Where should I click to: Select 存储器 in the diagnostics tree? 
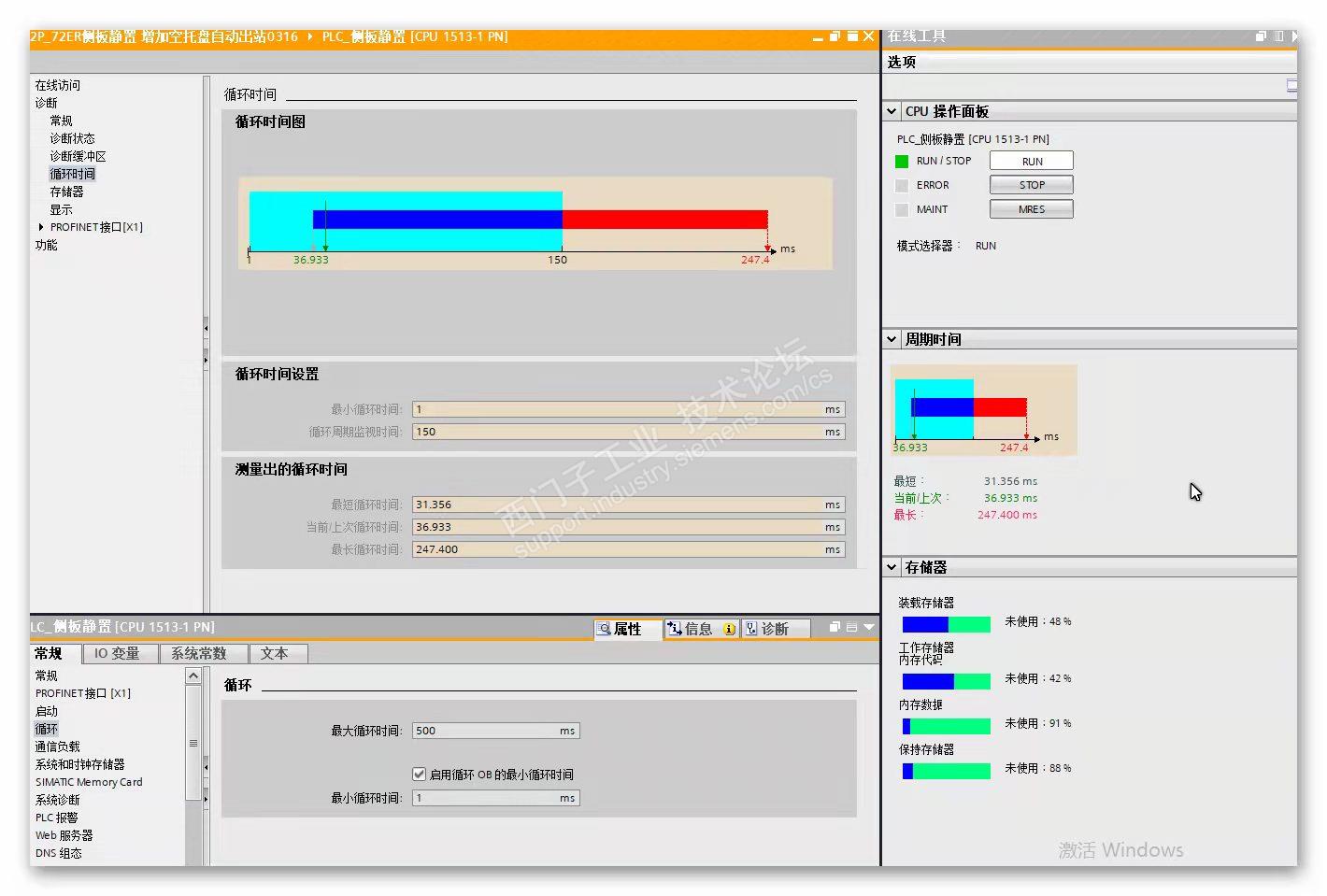[x=66, y=192]
